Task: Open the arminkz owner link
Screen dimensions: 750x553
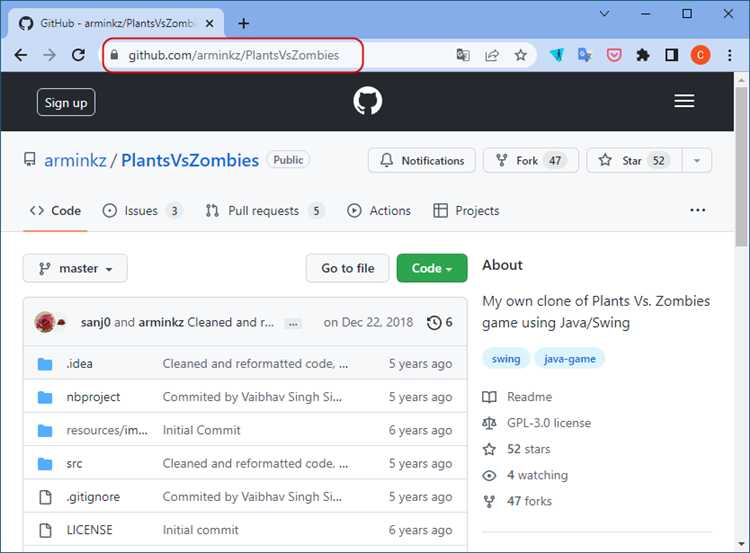Action: point(75,160)
